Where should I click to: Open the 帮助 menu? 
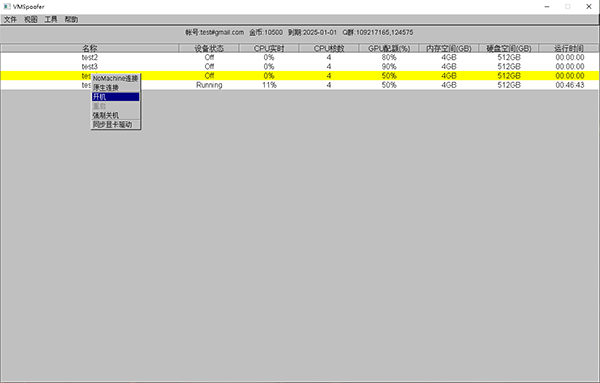[71, 20]
